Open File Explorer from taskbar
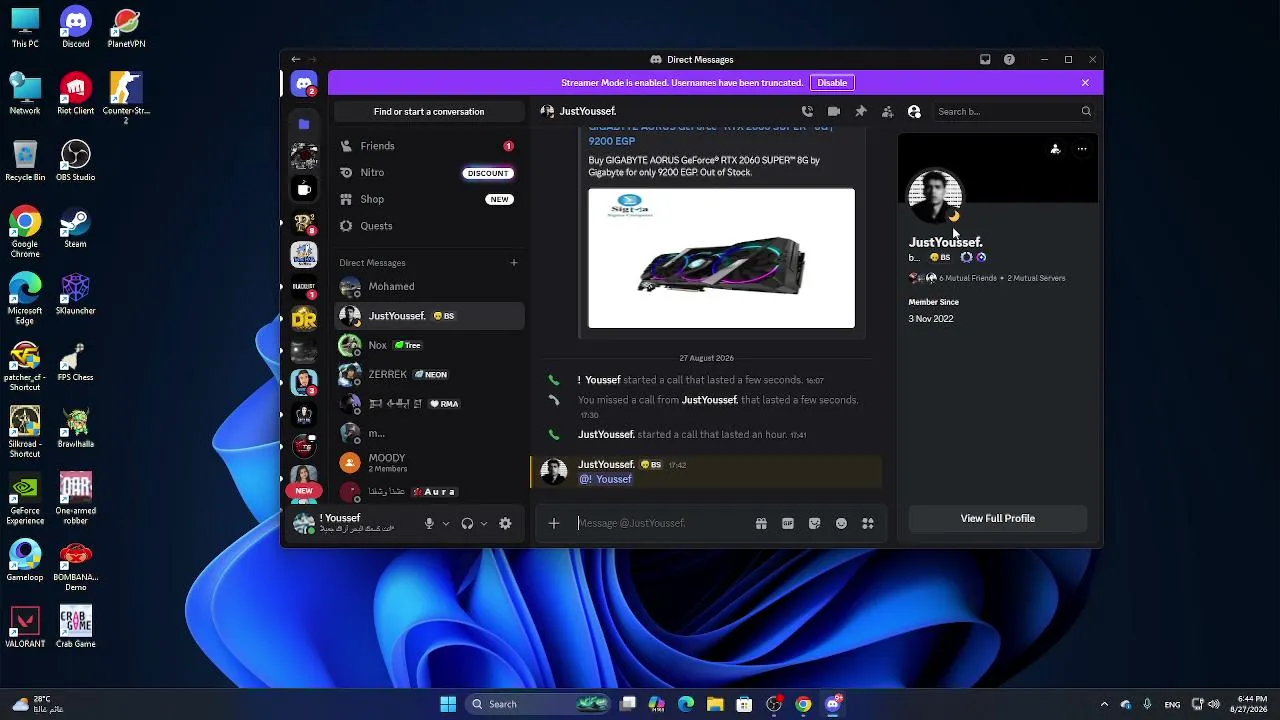This screenshot has width=1280, height=720. tap(715, 704)
